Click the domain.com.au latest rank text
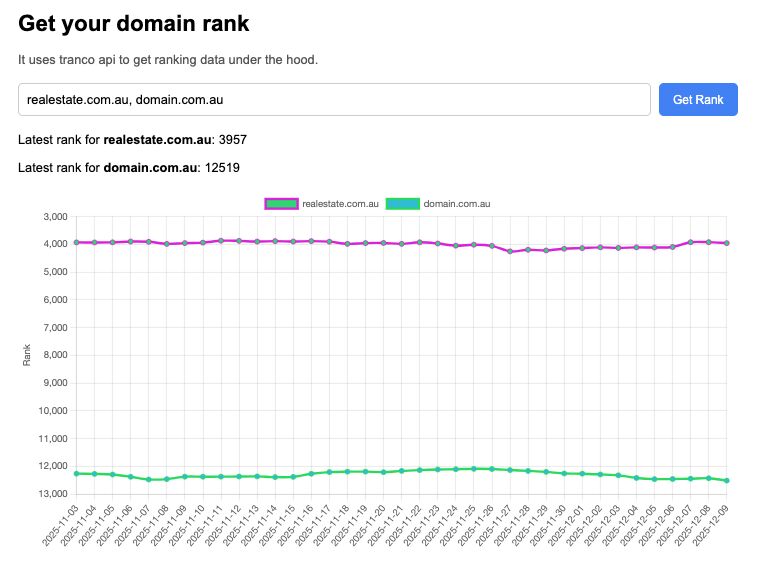763x568 pixels. [128, 167]
